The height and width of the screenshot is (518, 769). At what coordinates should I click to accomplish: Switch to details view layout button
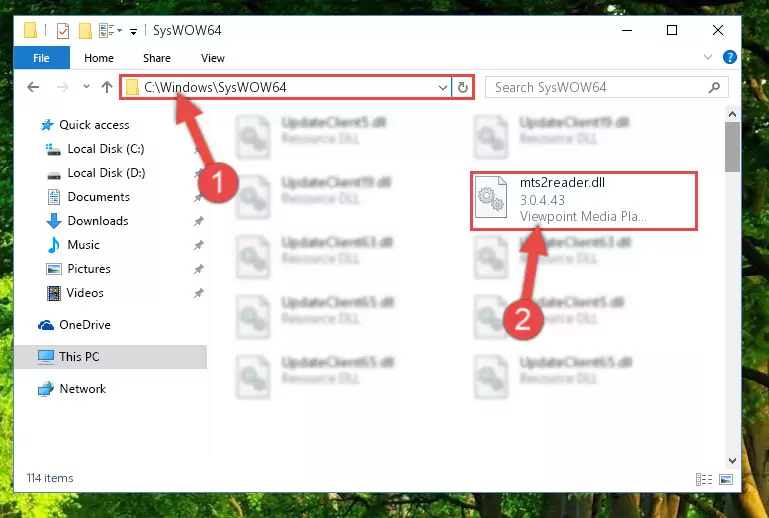click(x=704, y=479)
